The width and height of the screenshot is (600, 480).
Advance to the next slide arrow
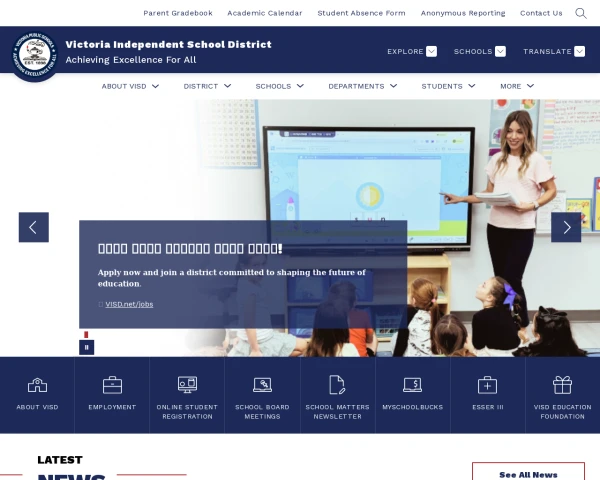(x=566, y=227)
